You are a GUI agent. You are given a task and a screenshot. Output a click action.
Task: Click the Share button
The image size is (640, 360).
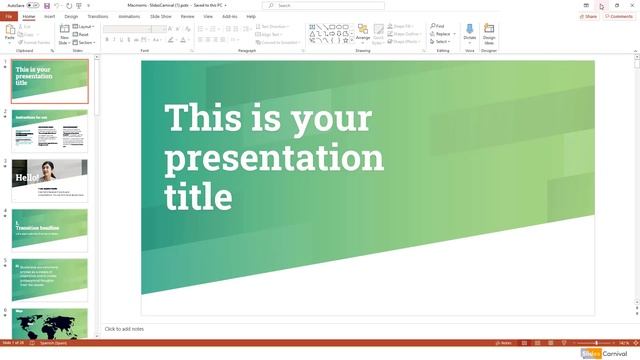pyautogui.click(x=588, y=16)
